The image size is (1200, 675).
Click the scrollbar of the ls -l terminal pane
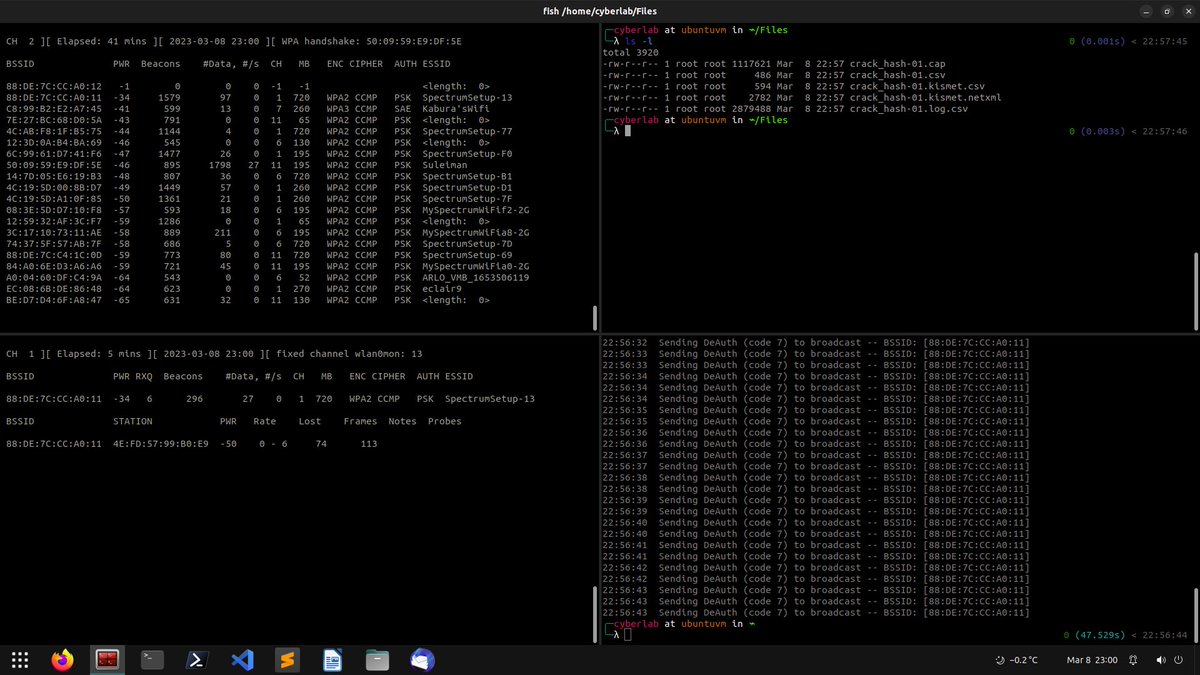click(1196, 290)
